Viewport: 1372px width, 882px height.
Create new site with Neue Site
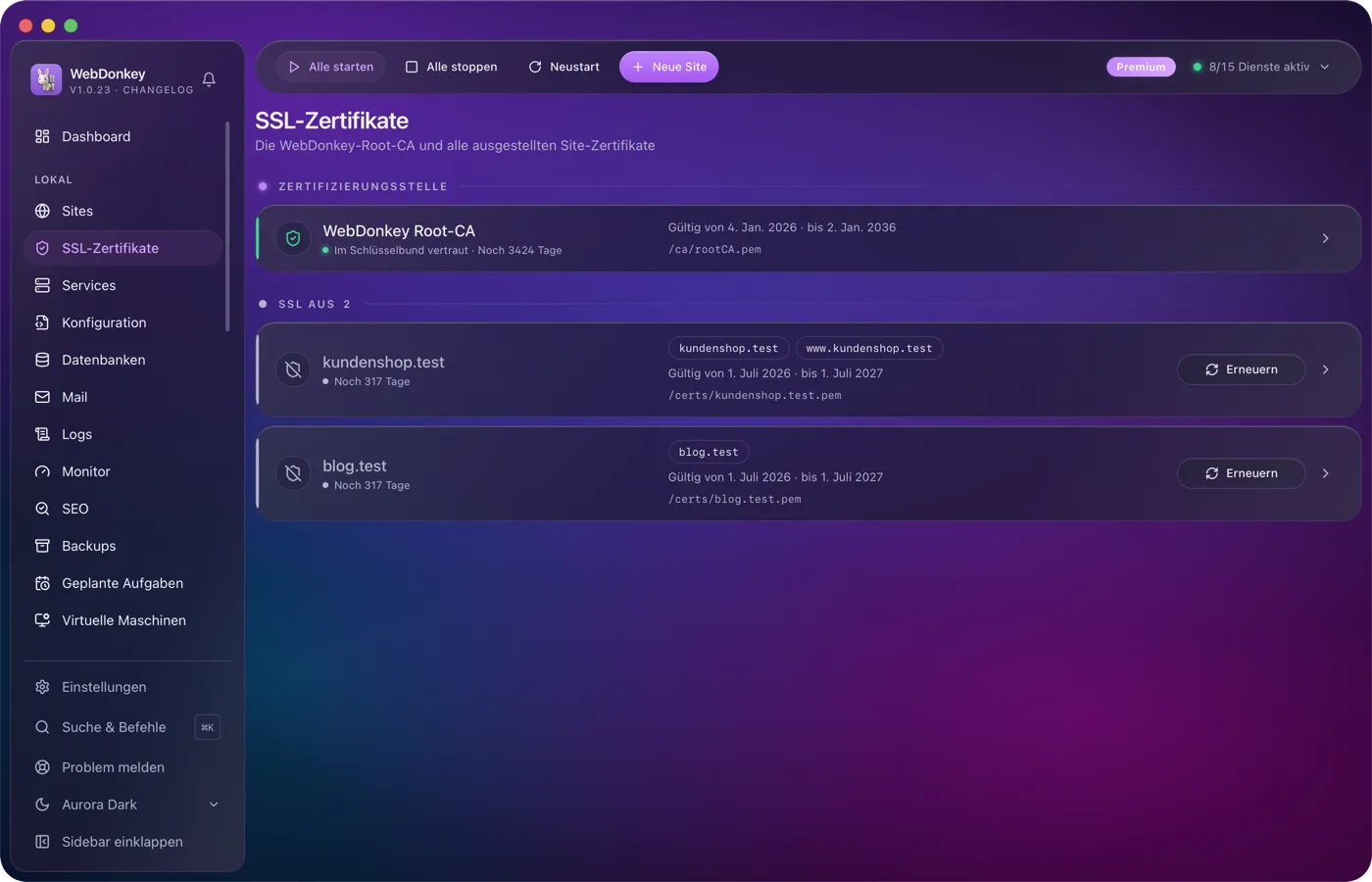pos(669,67)
